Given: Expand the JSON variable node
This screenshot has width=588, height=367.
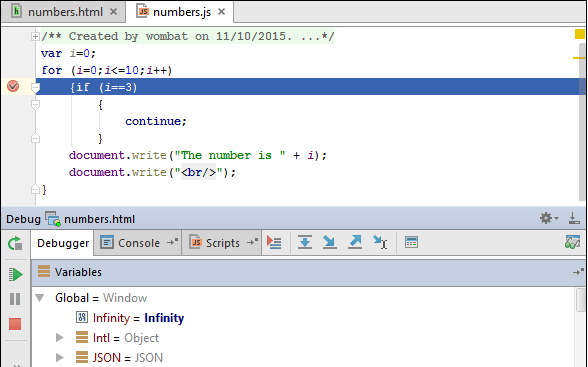Looking at the screenshot, I should pos(59,358).
